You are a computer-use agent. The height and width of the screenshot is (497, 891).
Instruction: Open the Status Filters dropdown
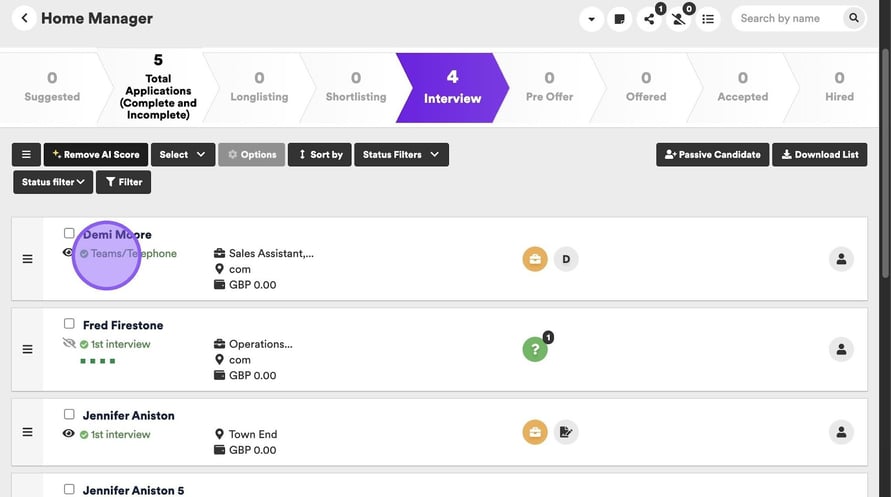click(401, 155)
